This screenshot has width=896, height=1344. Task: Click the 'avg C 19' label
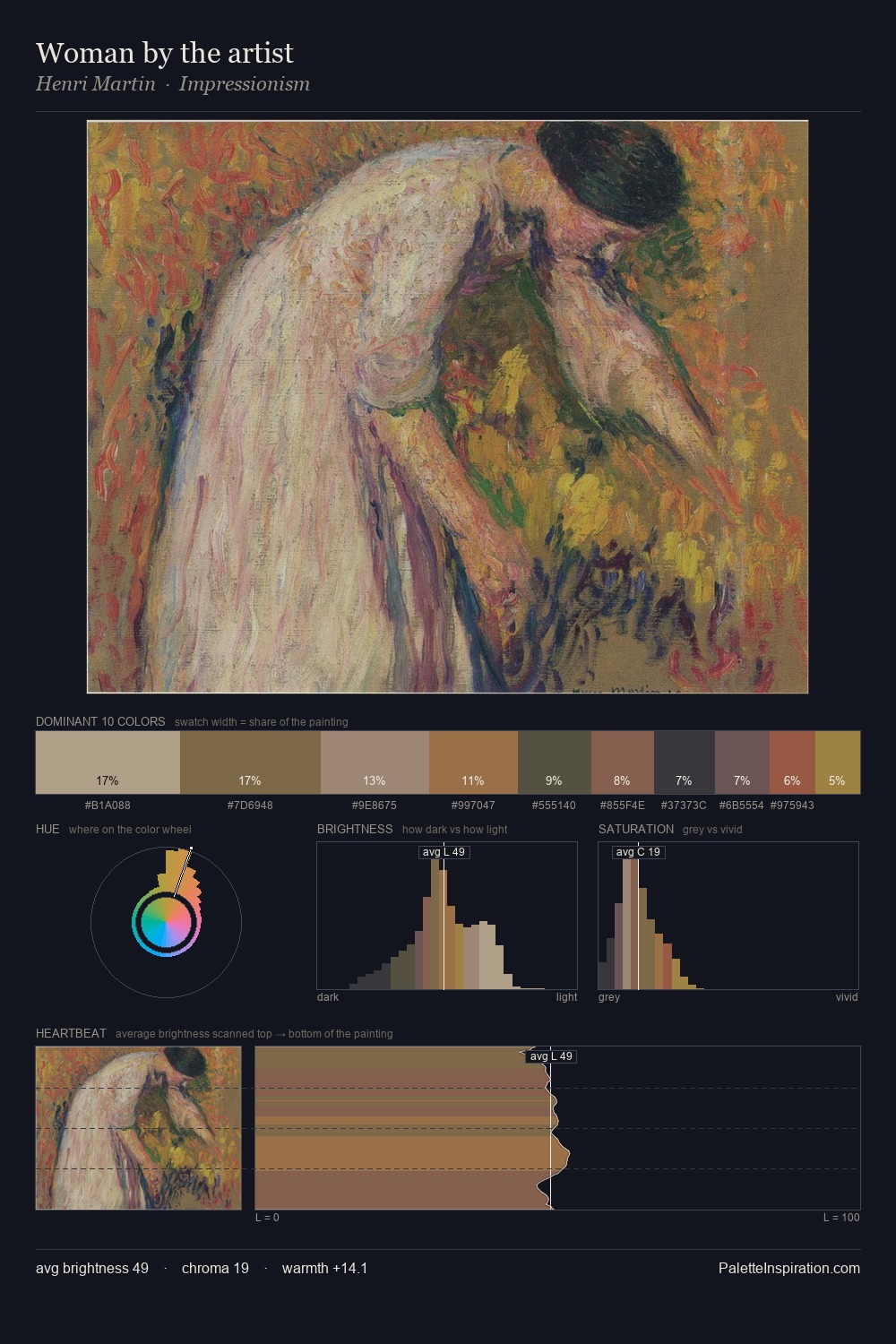coord(638,852)
